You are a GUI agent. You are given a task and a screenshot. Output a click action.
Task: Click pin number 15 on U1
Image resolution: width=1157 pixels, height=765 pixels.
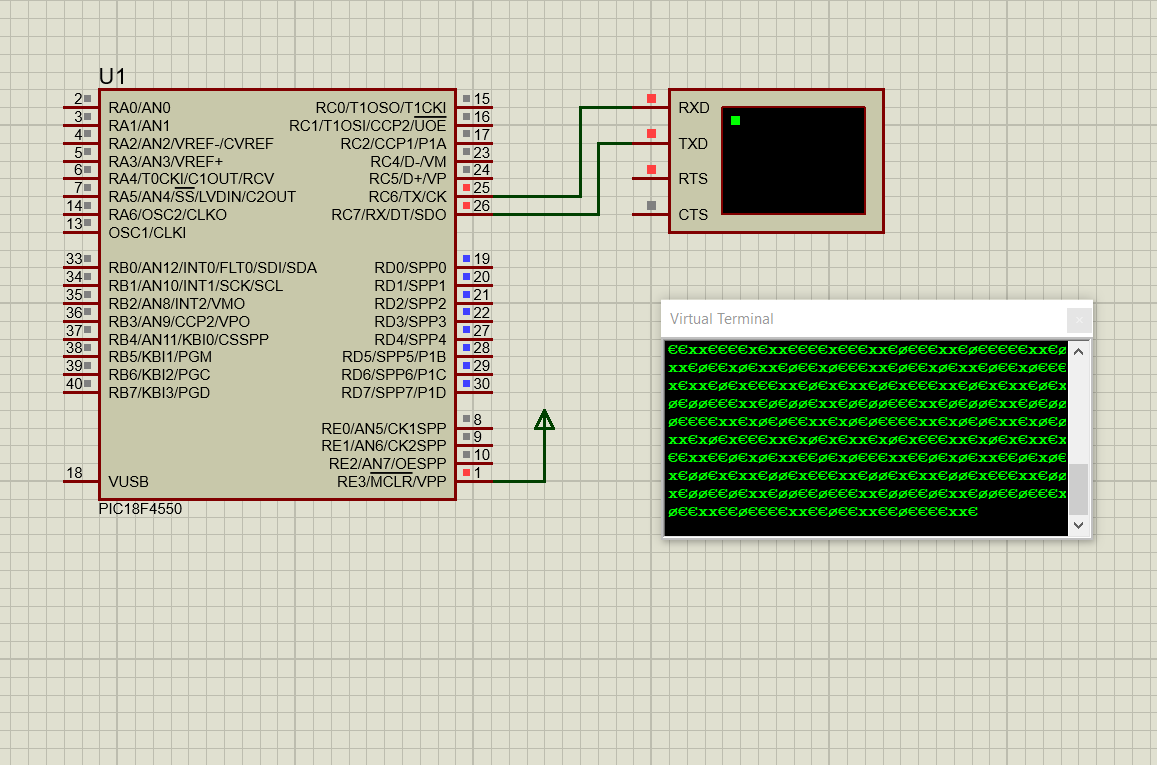[x=482, y=99]
